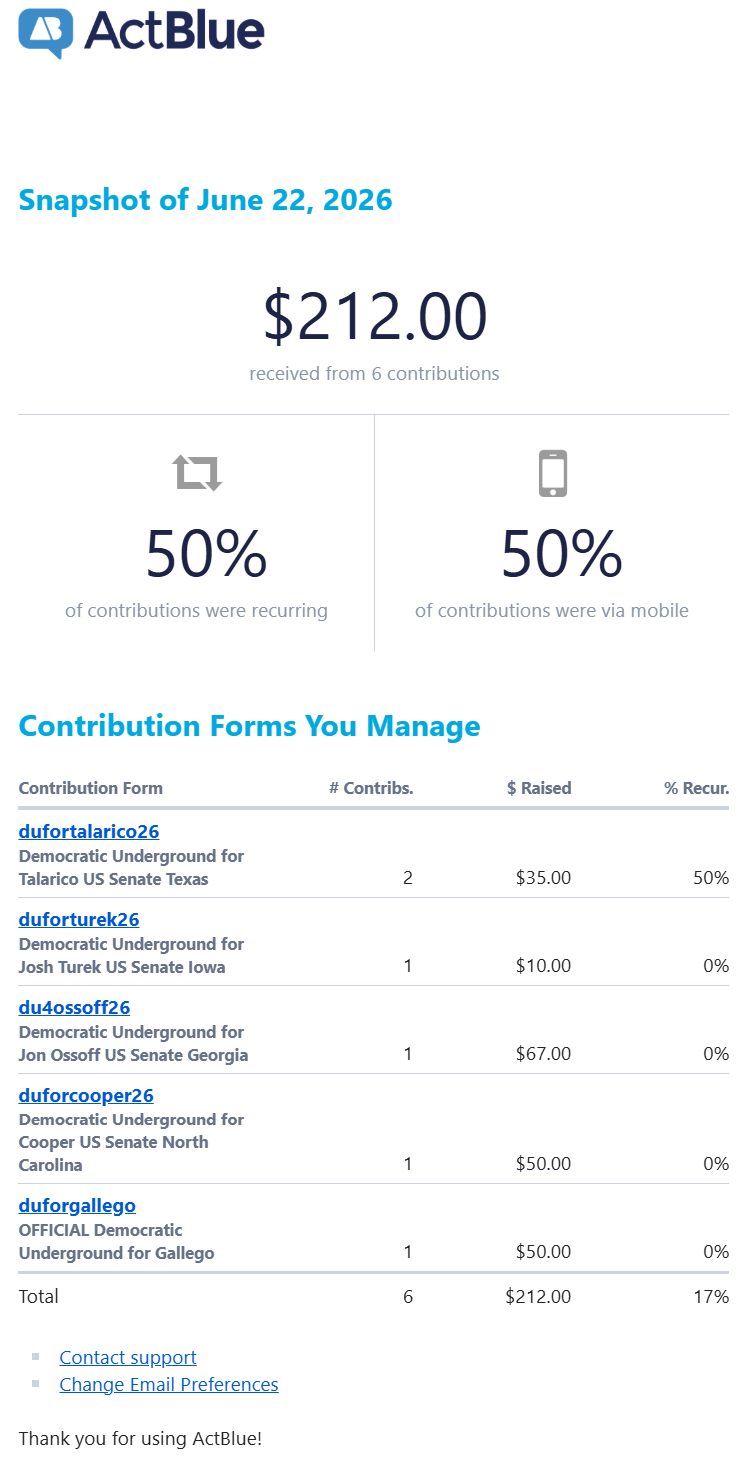Click the $67.00 raised amount for Ossoff
This screenshot has width=740, height=1458.
click(x=544, y=1054)
